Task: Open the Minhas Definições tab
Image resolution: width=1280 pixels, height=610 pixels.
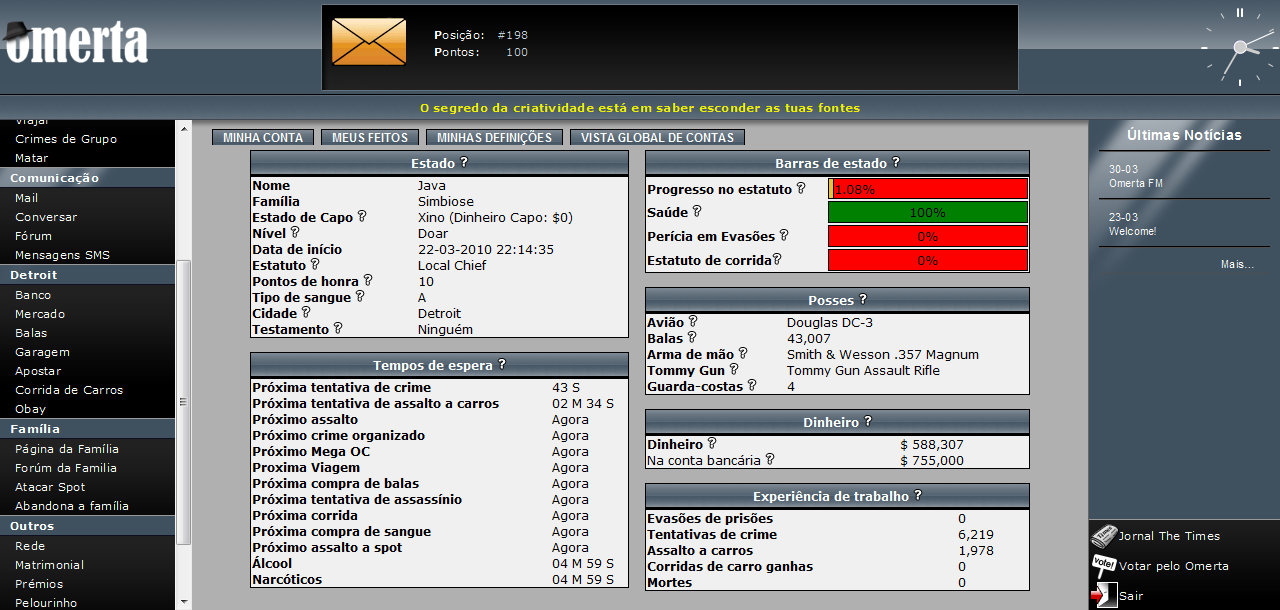Action: pos(494,138)
